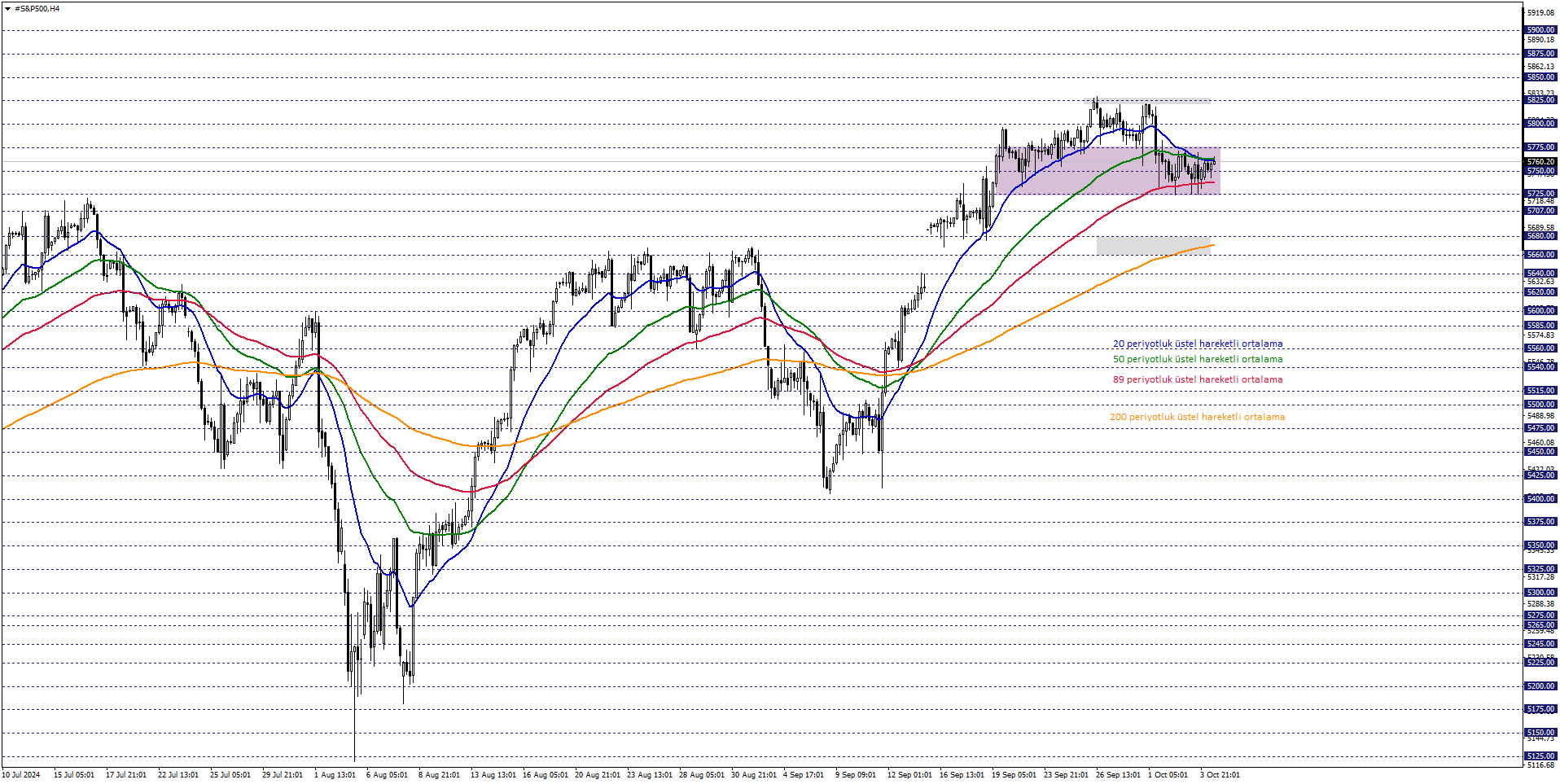Click the 5515.00 price level label
Screen dimensions: 1560x784
(x=1540, y=391)
